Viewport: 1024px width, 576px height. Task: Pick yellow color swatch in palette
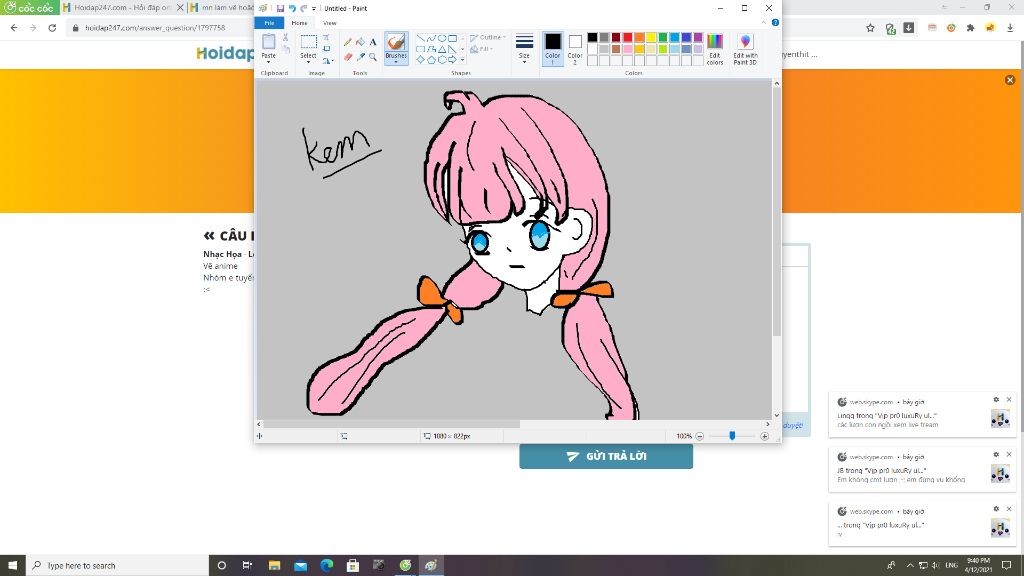click(651, 38)
